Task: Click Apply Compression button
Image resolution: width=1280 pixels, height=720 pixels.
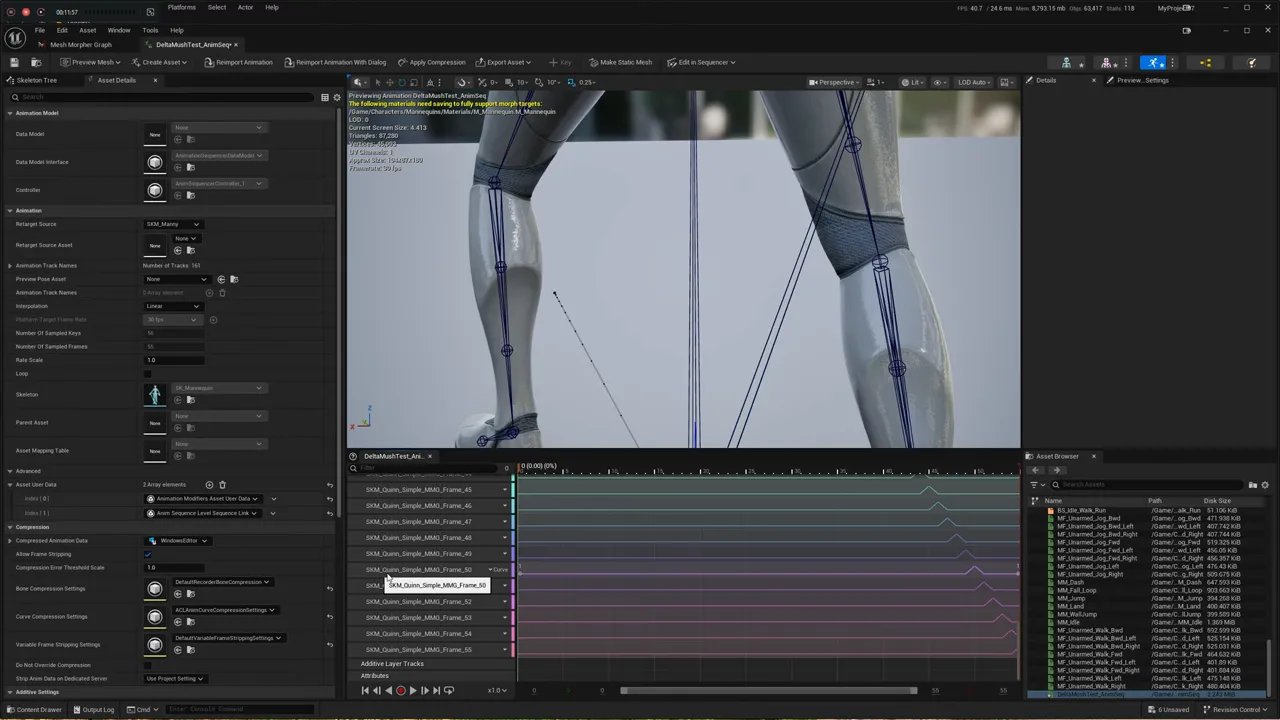Action: click(x=432, y=62)
